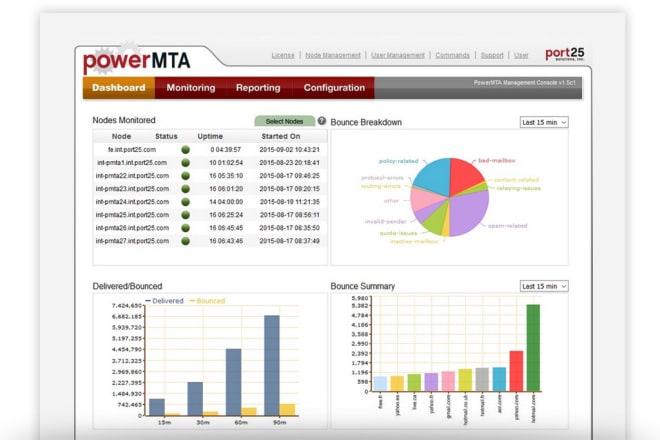Image resolution: width=660 pixels, height=440 pixels.
Task: Select node int-pmta22.int.port25.com
Action: [x=132, y=176]
